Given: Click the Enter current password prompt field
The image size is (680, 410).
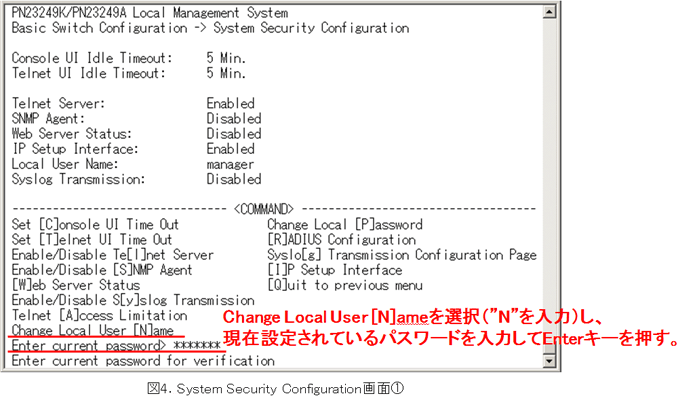Looking at the screenshot, I should coord(115,345).
